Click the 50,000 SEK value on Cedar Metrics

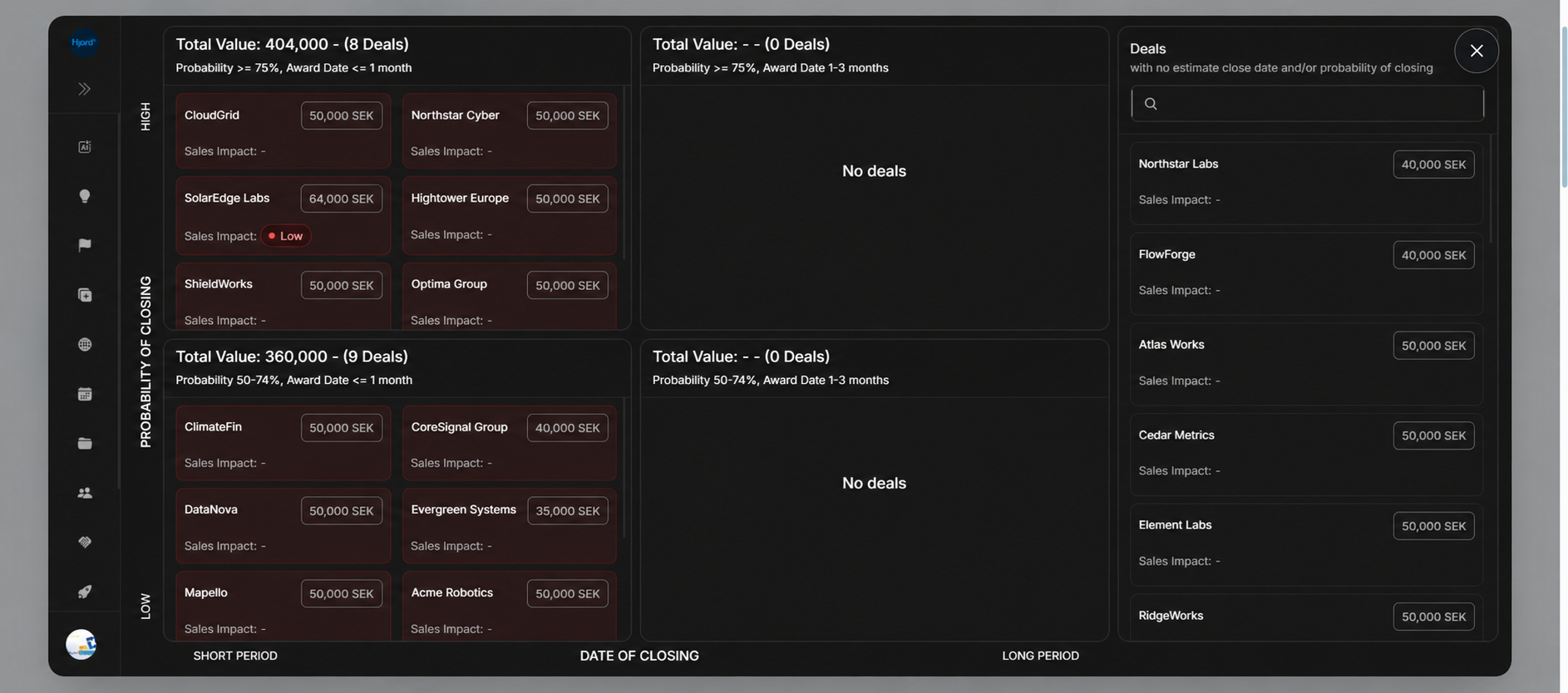[1434, 435]
